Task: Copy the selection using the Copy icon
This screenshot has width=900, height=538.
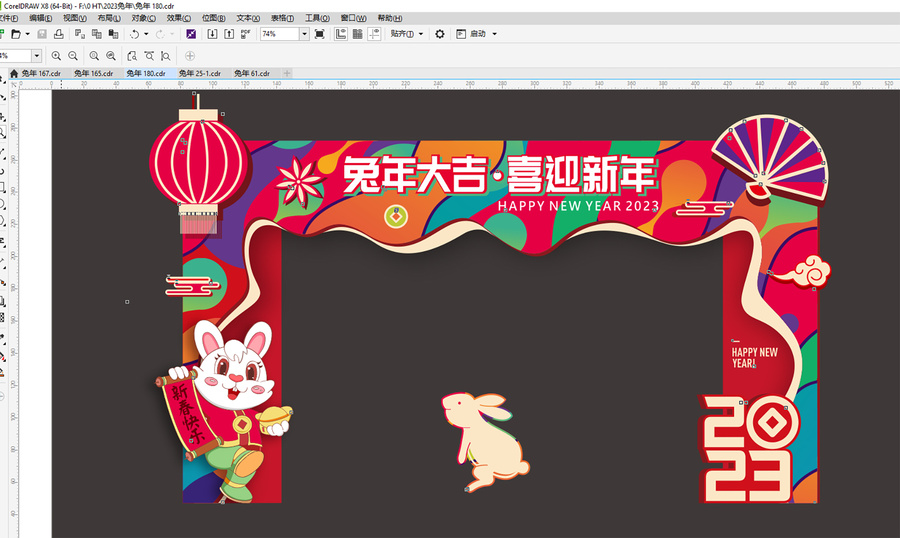Action: 96,34
